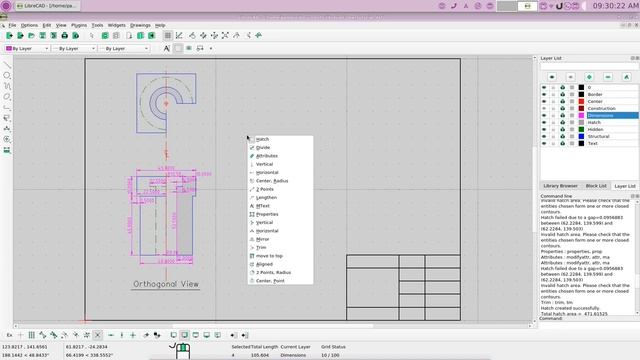Toggle visibility of Border layer
Viewport: 640px width, 360px height.
[x=544, y=95]
